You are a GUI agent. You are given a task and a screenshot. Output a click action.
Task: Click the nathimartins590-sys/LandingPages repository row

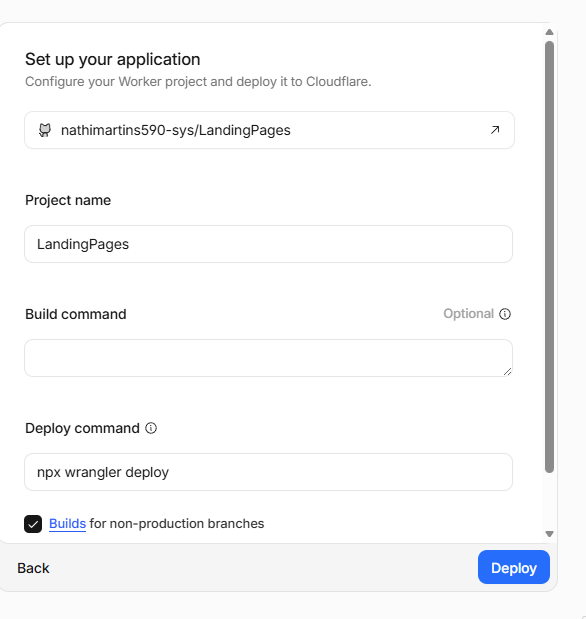[x=269, y=130]
